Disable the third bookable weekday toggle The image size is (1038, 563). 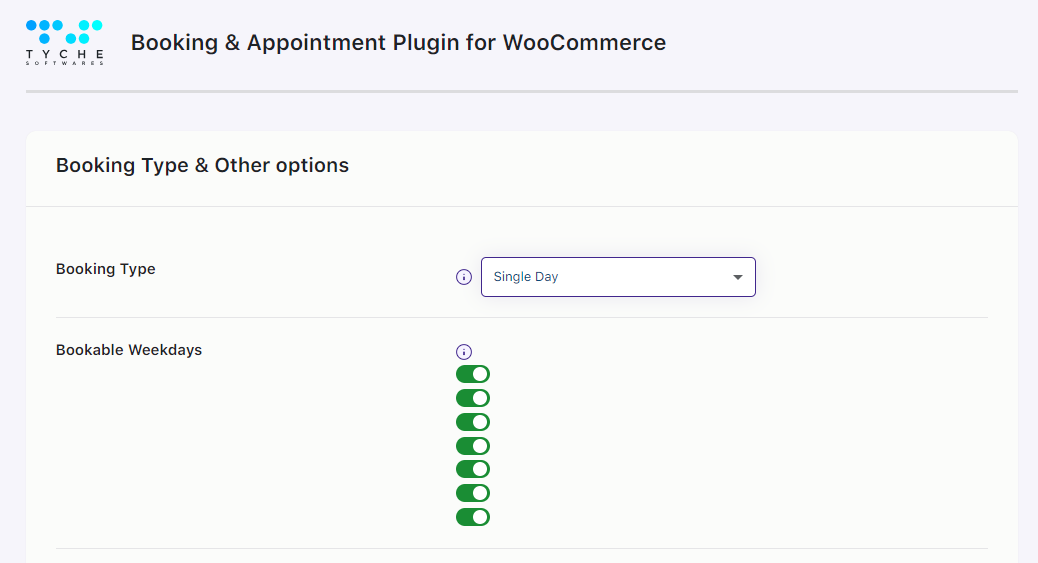click(x=473, y=422)
